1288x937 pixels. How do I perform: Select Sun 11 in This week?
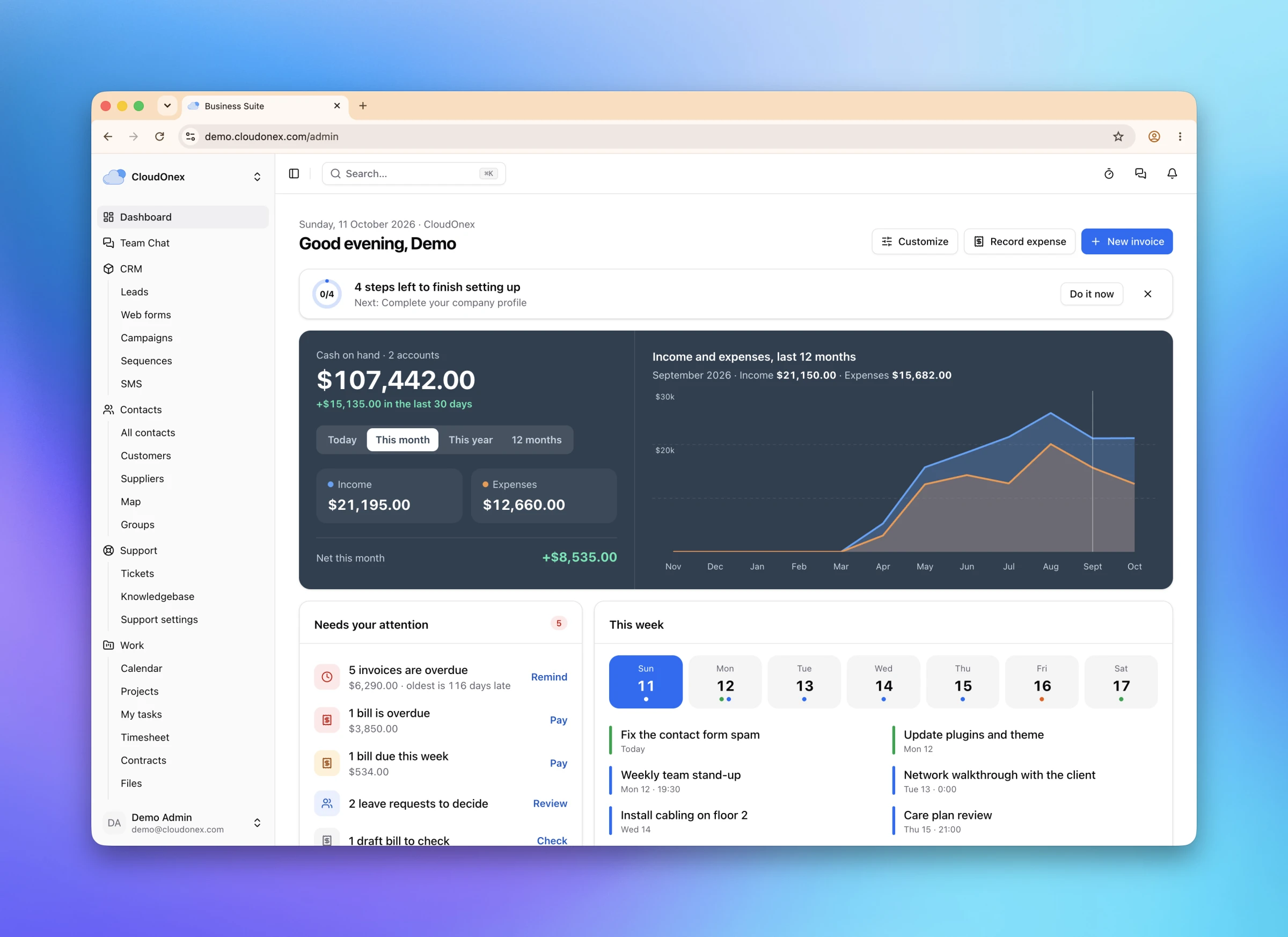point(646,682)
